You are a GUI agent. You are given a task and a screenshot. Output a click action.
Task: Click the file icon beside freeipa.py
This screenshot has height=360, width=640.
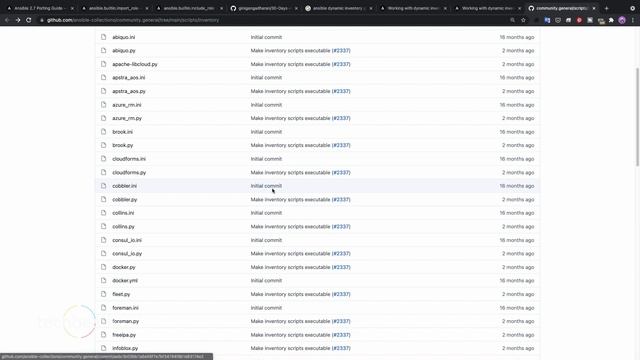tap(103, 335)
